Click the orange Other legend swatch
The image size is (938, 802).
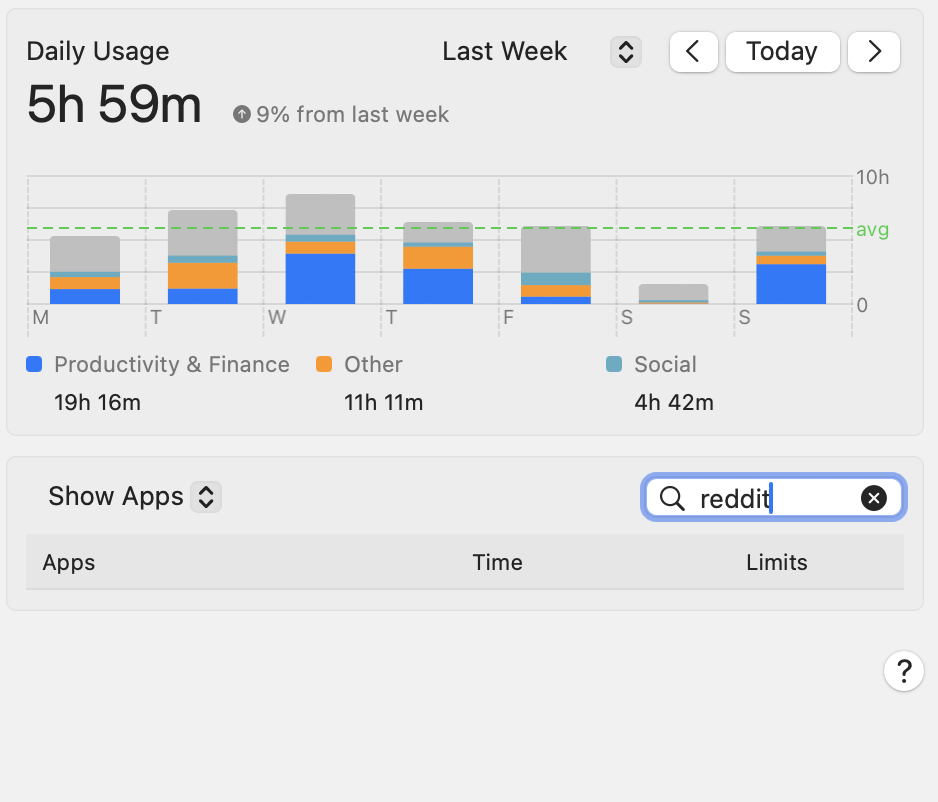coord(324,365)
